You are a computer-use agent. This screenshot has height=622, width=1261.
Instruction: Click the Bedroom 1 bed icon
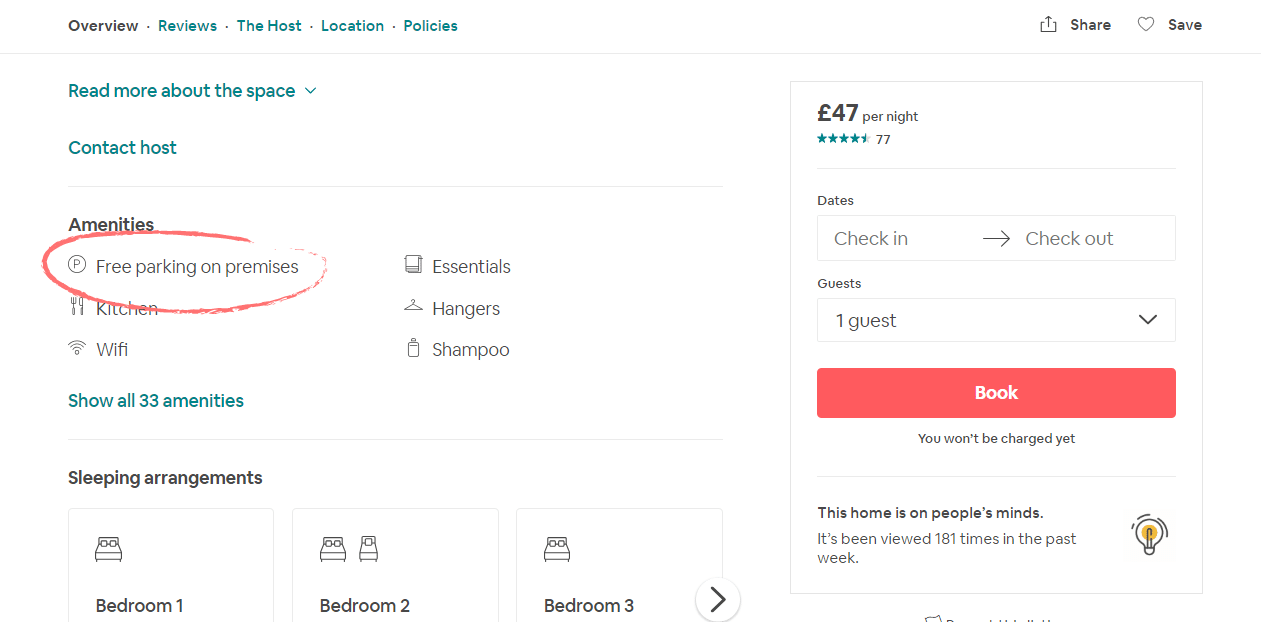point(109,548)
